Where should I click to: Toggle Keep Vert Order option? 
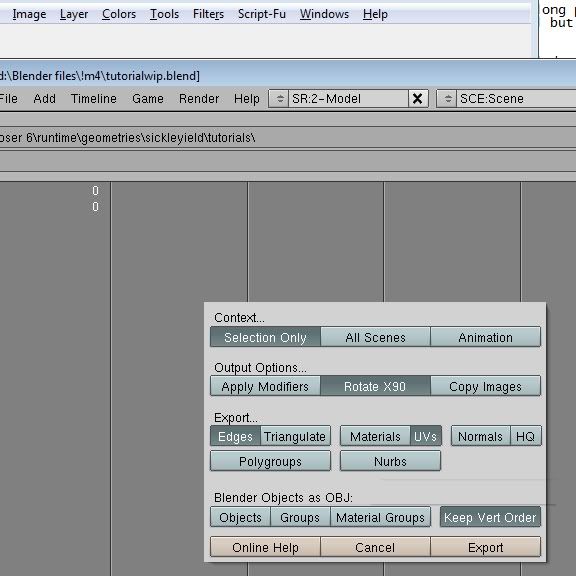click(x=490, y=517)
